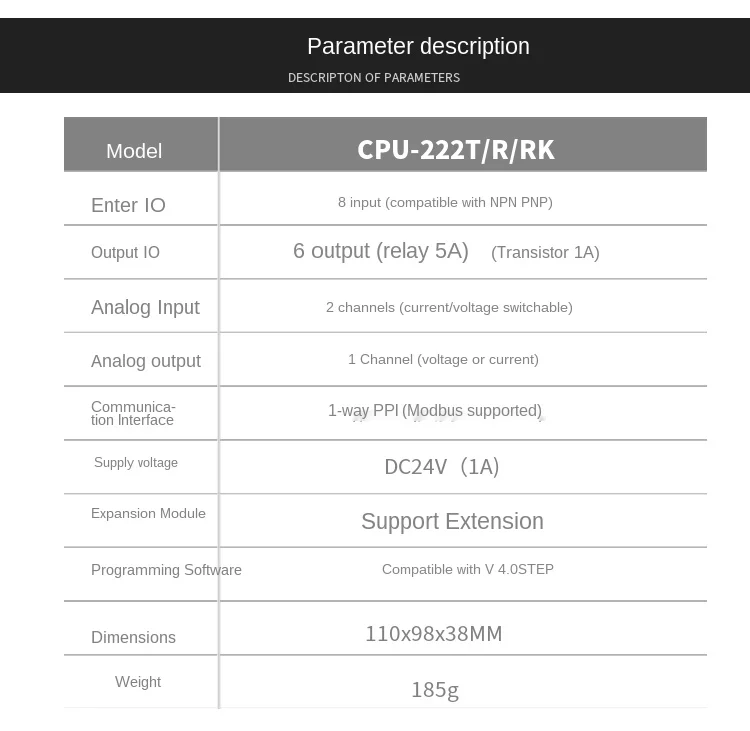Click the Support Extension value
This screenshot has width=750, height=731.
click(452, 521)
